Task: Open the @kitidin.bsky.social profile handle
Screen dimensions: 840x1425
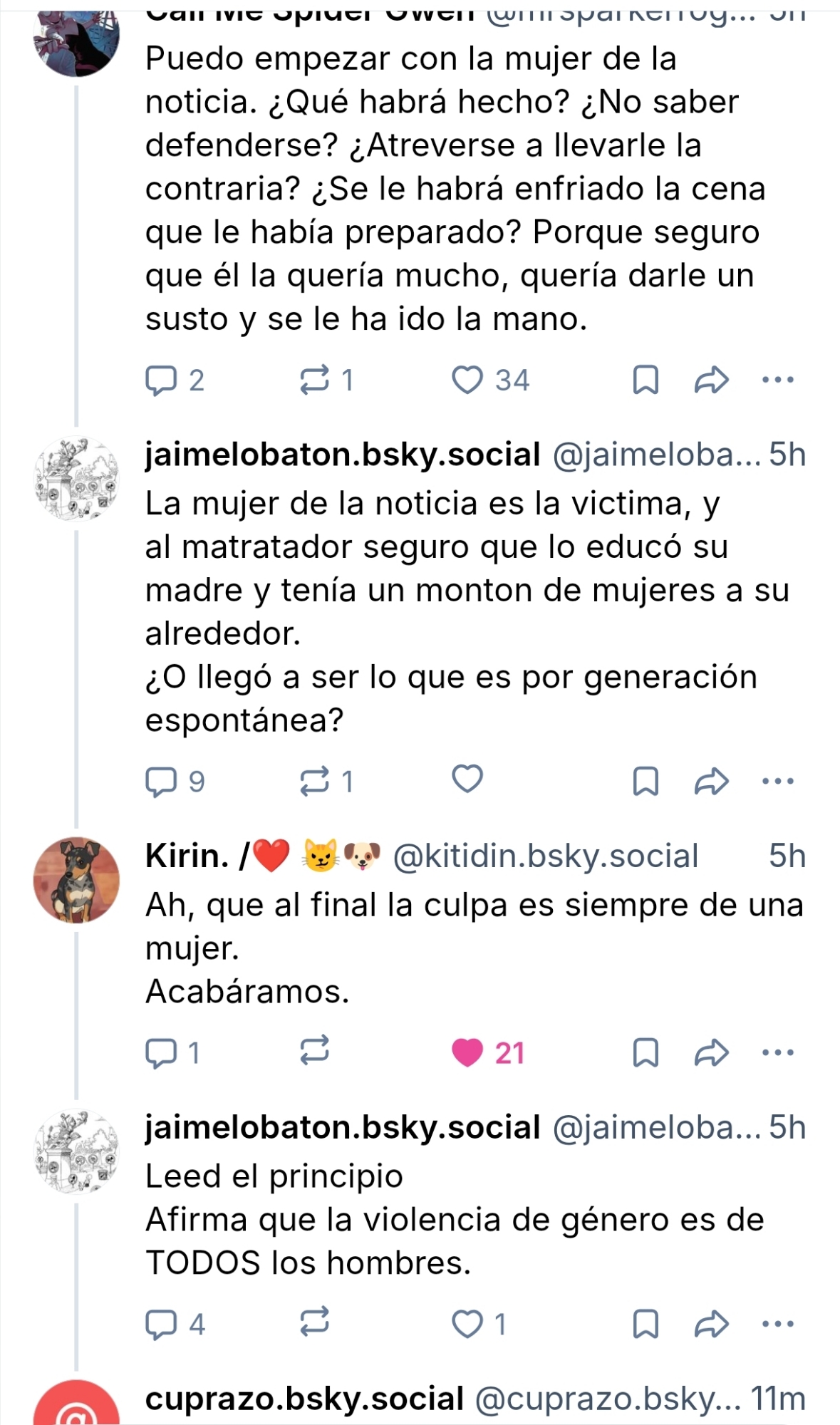Action: click(546, 856)
